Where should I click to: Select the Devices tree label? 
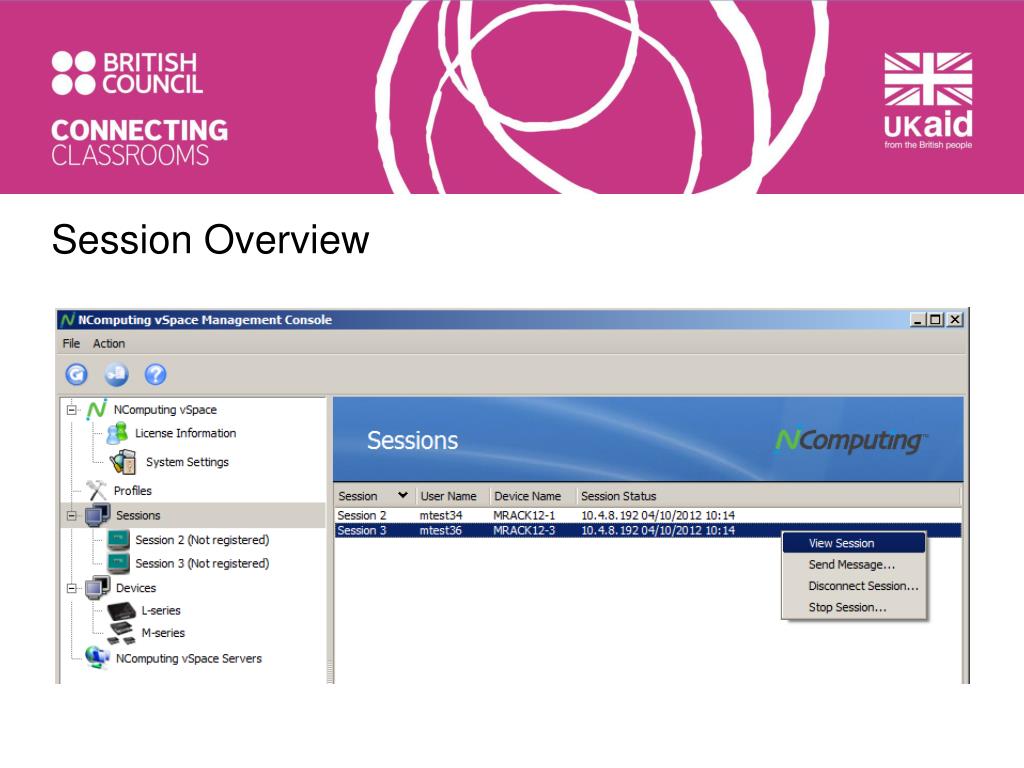click(136, 588)
